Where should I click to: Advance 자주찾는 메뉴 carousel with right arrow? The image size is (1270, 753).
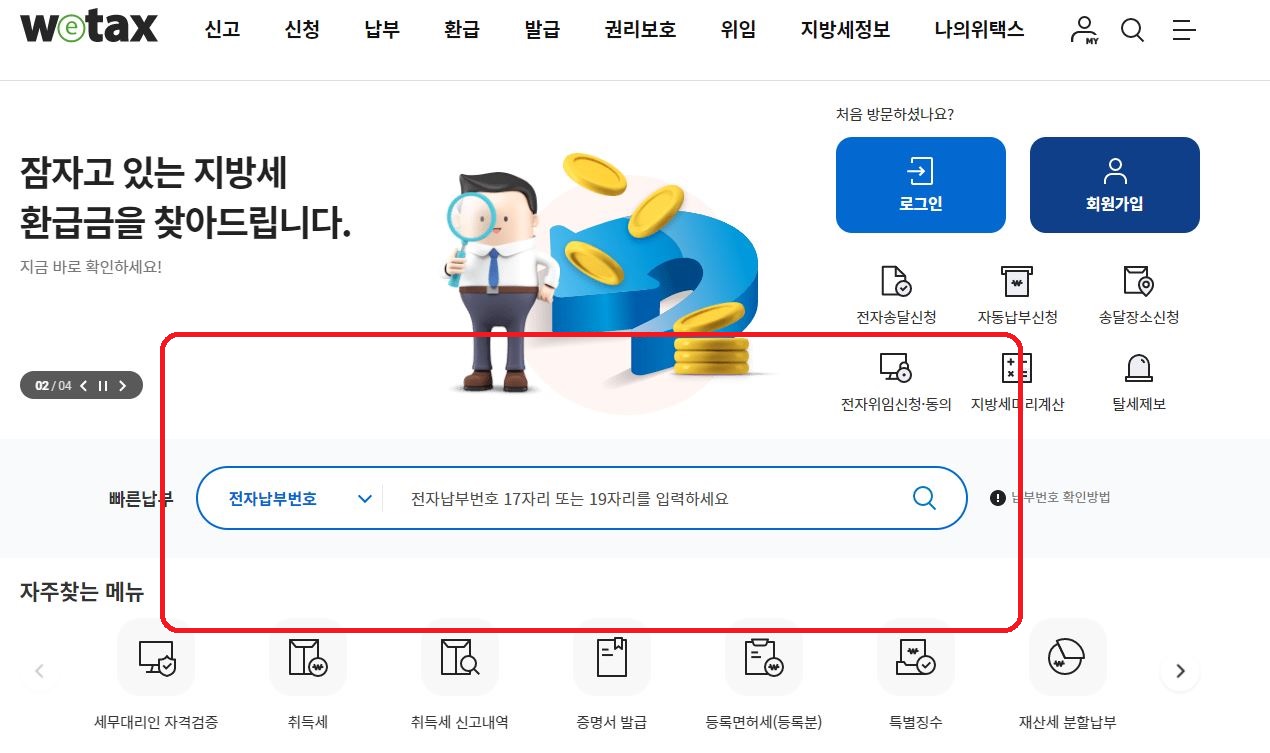[1180, 671]
